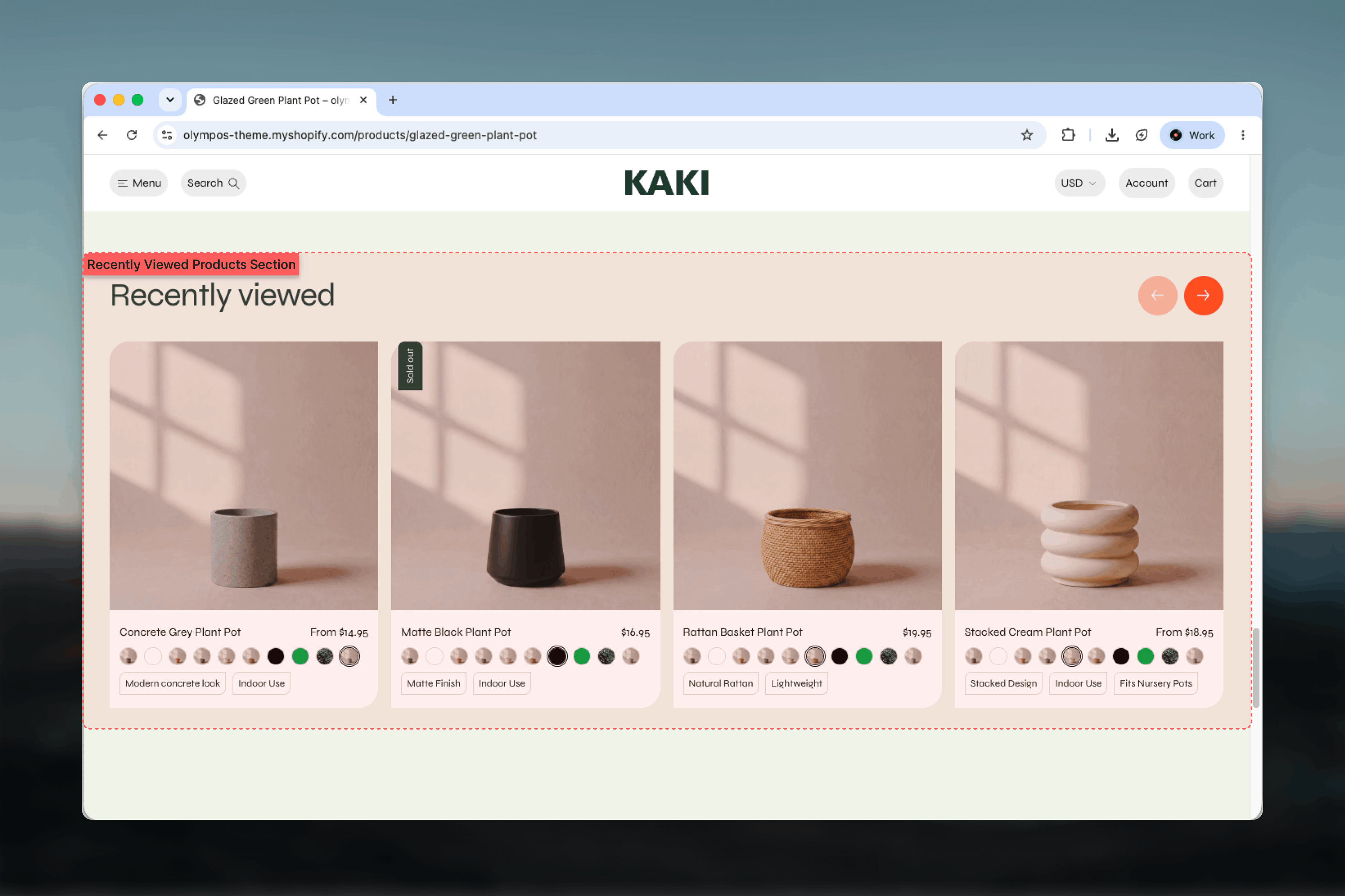1345x896 pixels.
Task: Select green swatch on Matte Black Plant Pot
Action: [582, 656]
